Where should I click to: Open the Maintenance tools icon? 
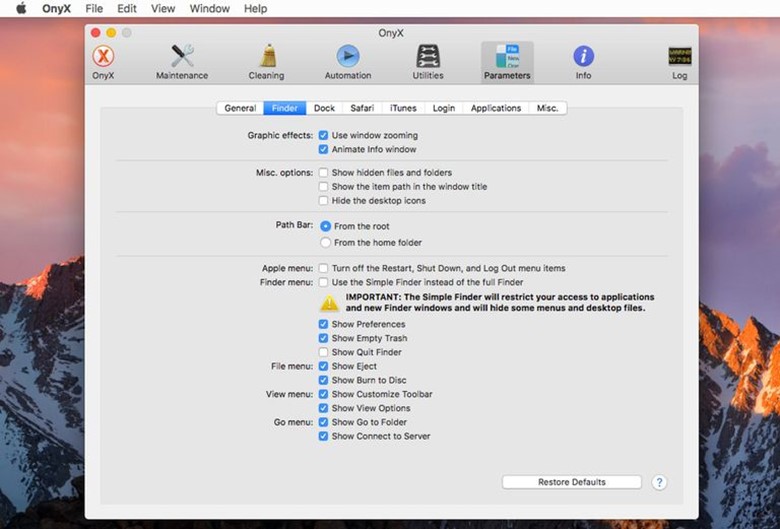click(182, 58)
